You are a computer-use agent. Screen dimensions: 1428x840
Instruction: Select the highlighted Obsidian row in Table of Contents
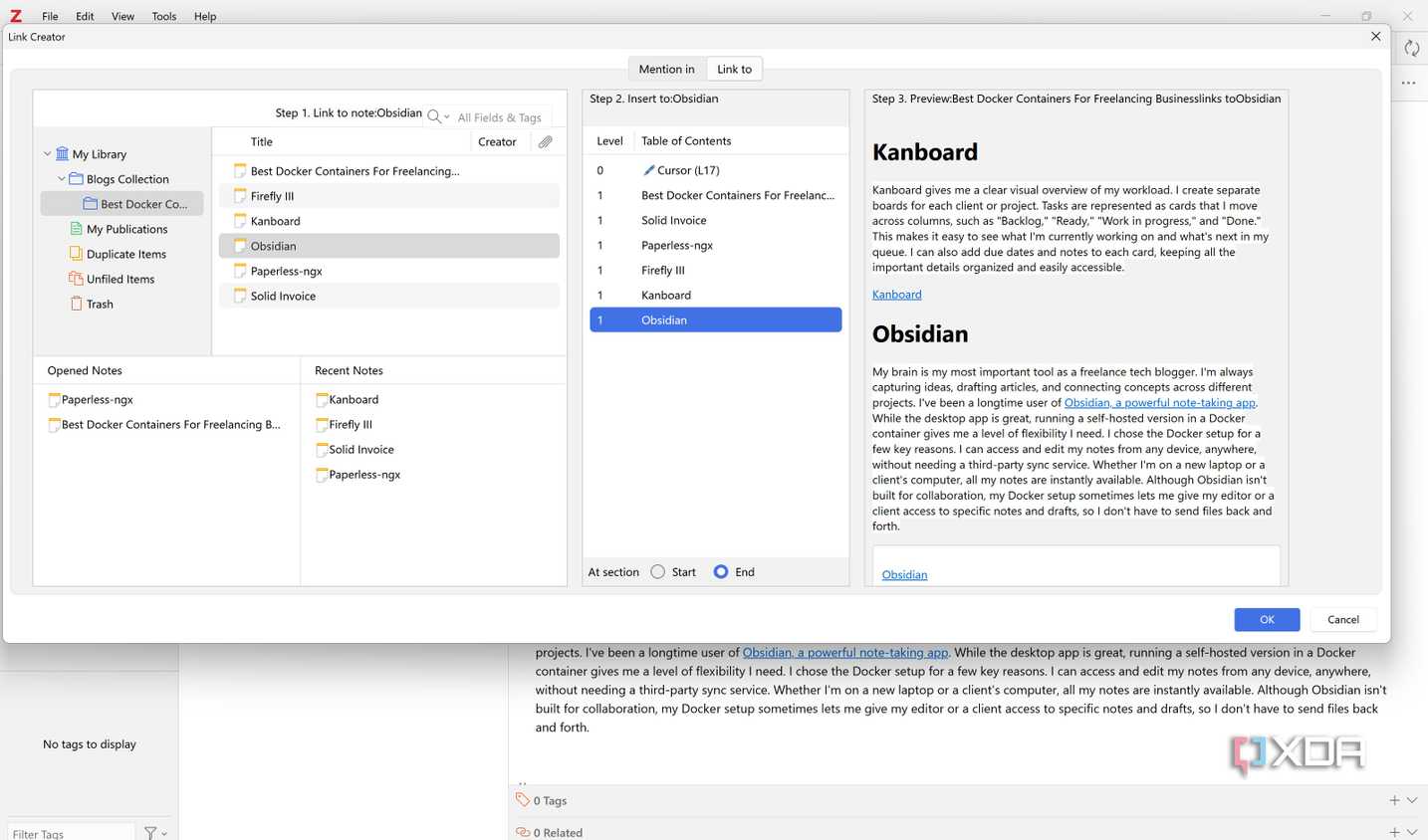tap(716, 319)
